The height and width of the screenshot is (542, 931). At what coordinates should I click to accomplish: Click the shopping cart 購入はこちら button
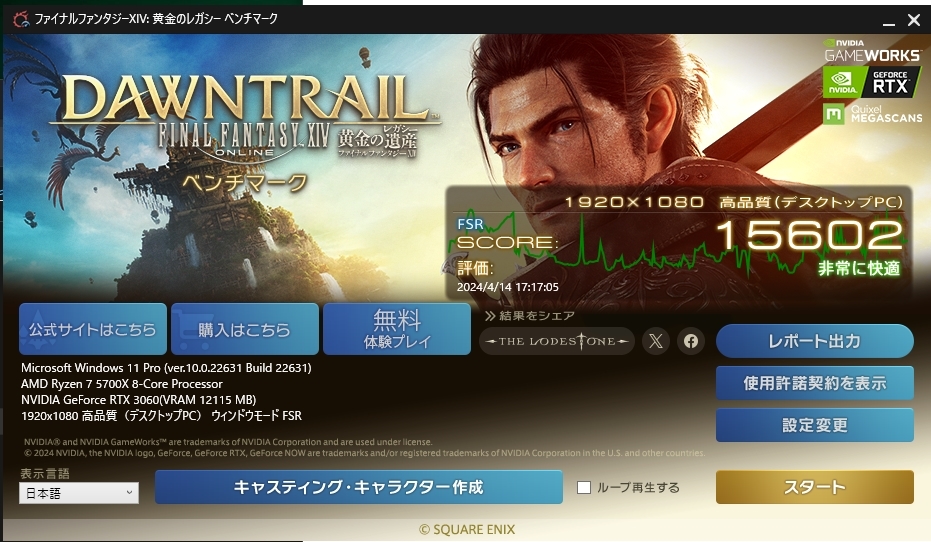pyautogui.click(x=245, y=329)
